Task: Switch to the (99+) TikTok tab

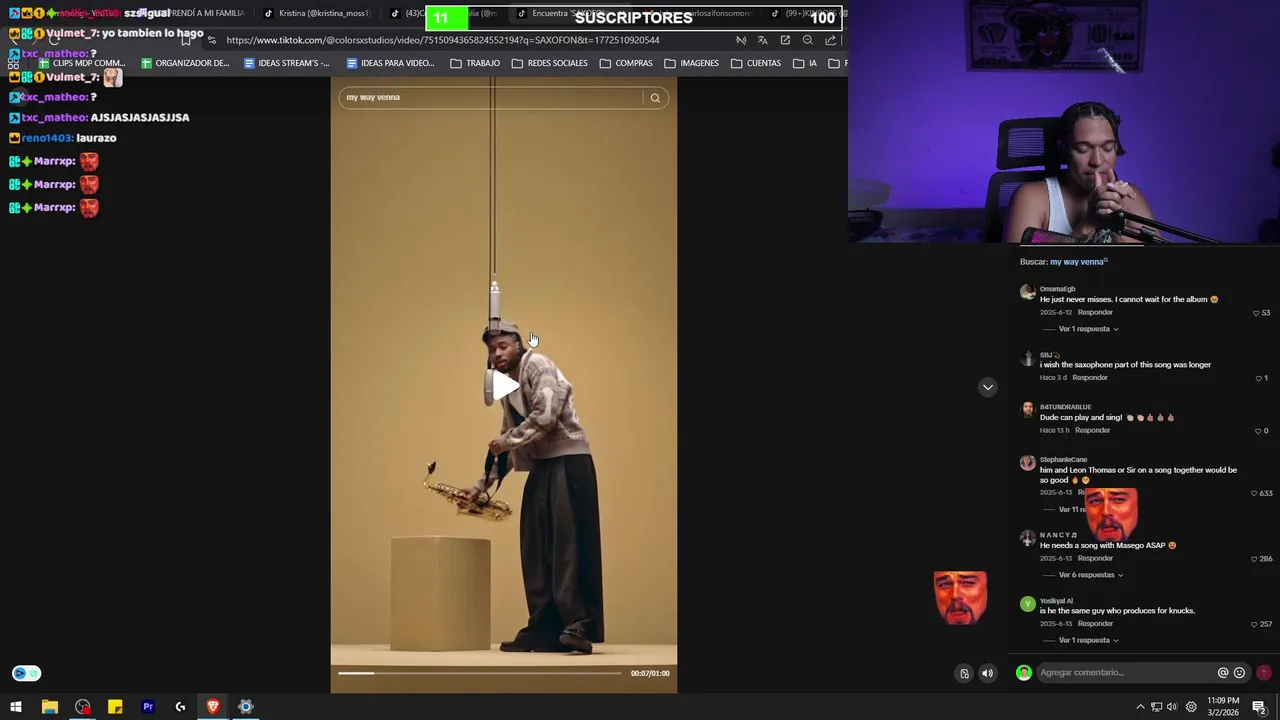Action: click(x=806, y=14)
